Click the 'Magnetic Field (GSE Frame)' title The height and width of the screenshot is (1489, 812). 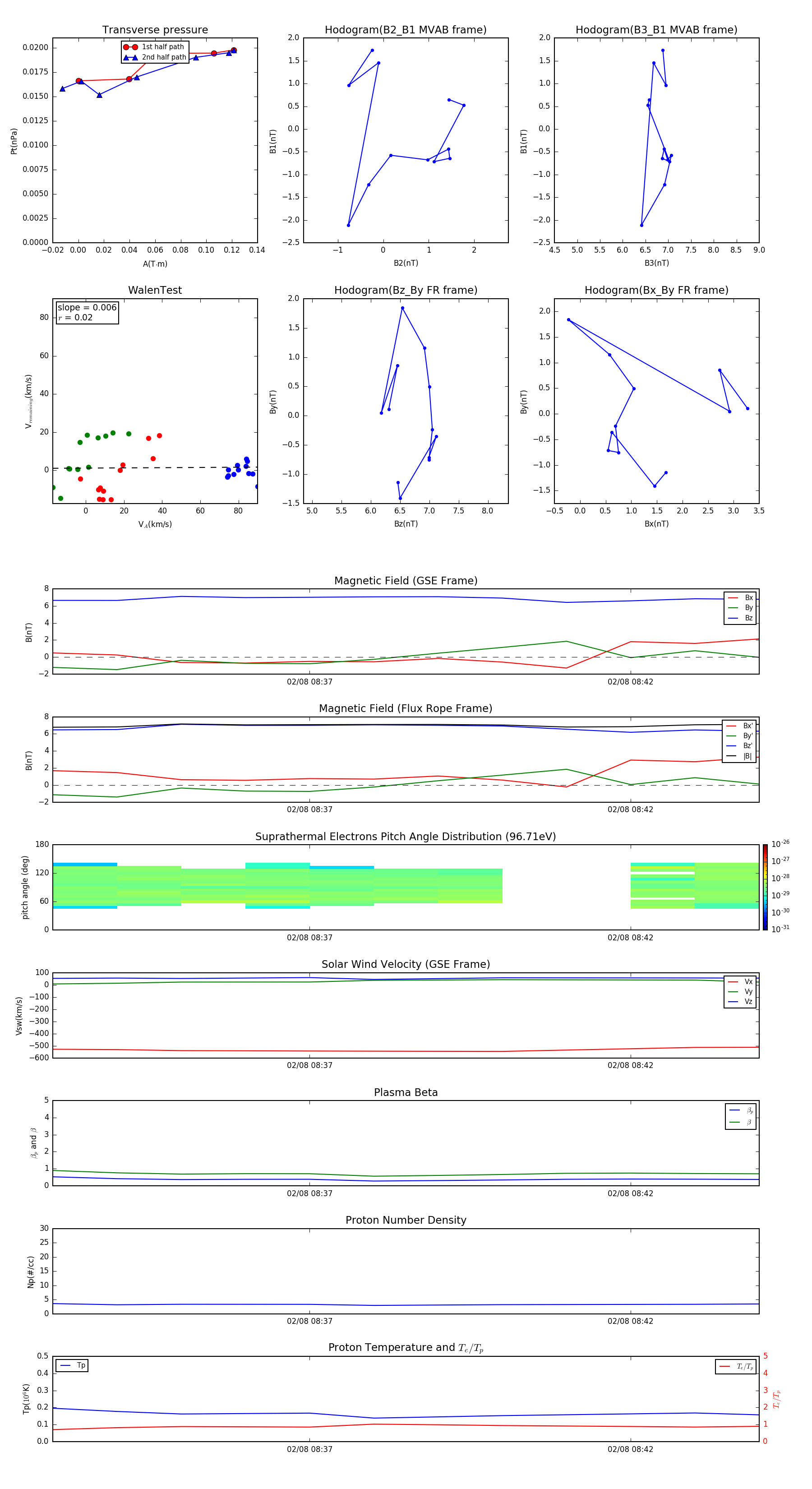(x=406, y=581)
